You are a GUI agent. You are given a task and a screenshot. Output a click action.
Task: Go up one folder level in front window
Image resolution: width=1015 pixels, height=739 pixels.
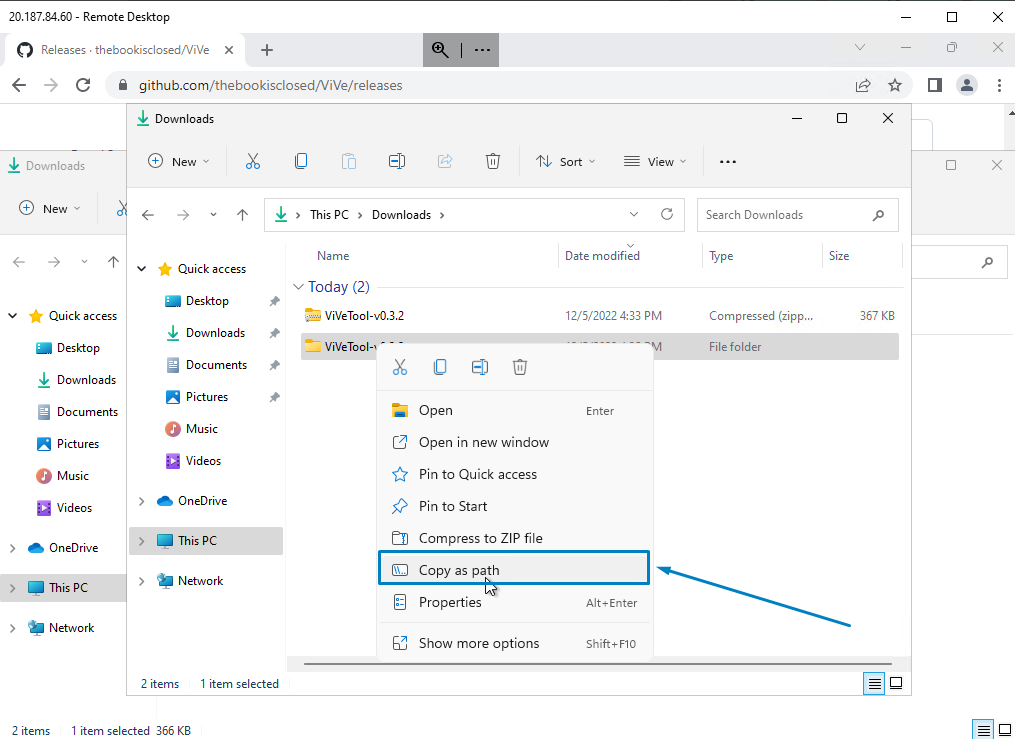(242, 215)
